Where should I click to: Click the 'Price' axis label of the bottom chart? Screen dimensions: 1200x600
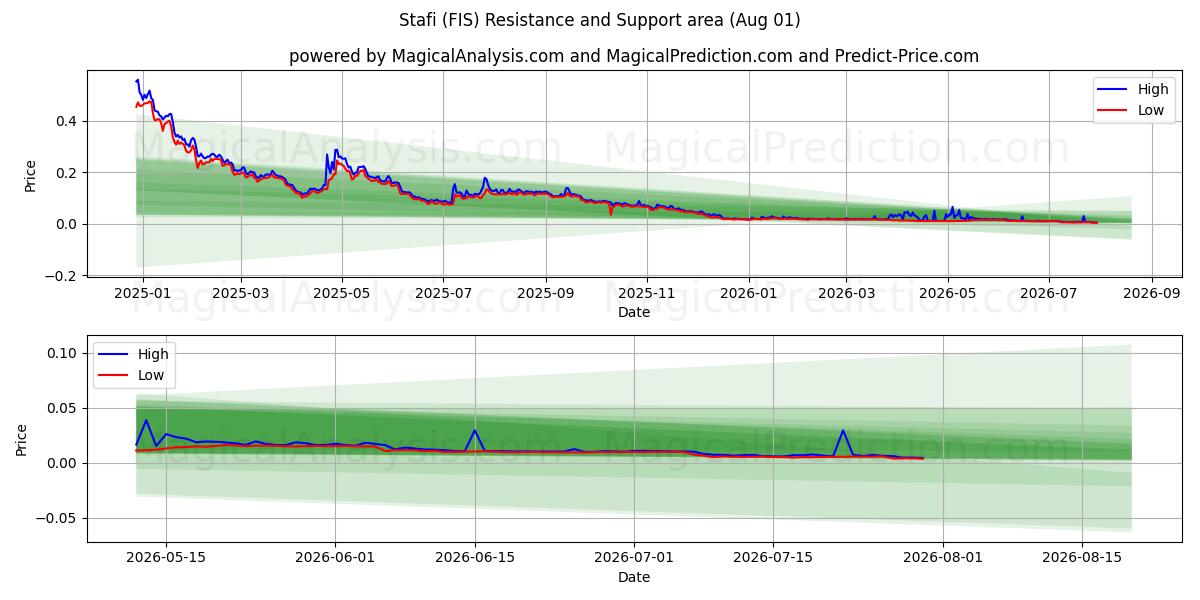click(x=22, y=439)
